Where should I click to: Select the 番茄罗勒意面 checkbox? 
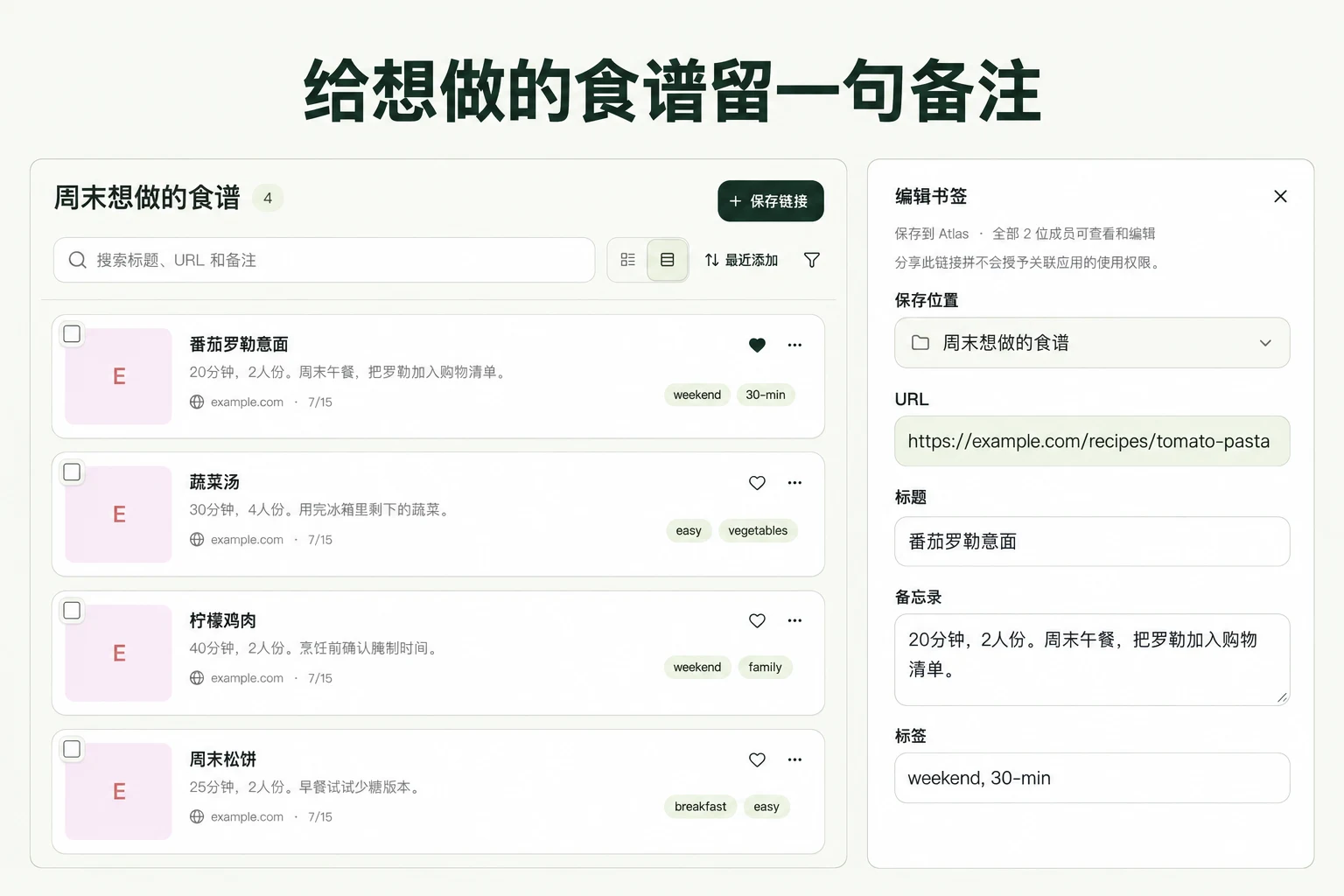coord(73,334)
